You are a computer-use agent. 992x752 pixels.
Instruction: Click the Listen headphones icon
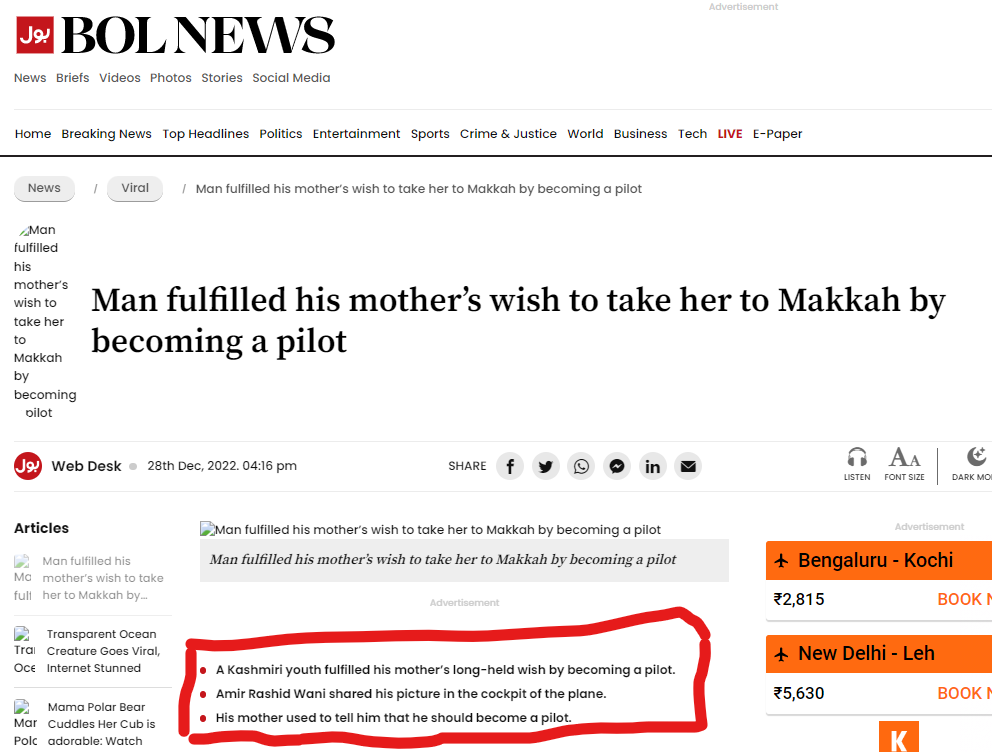857,463
